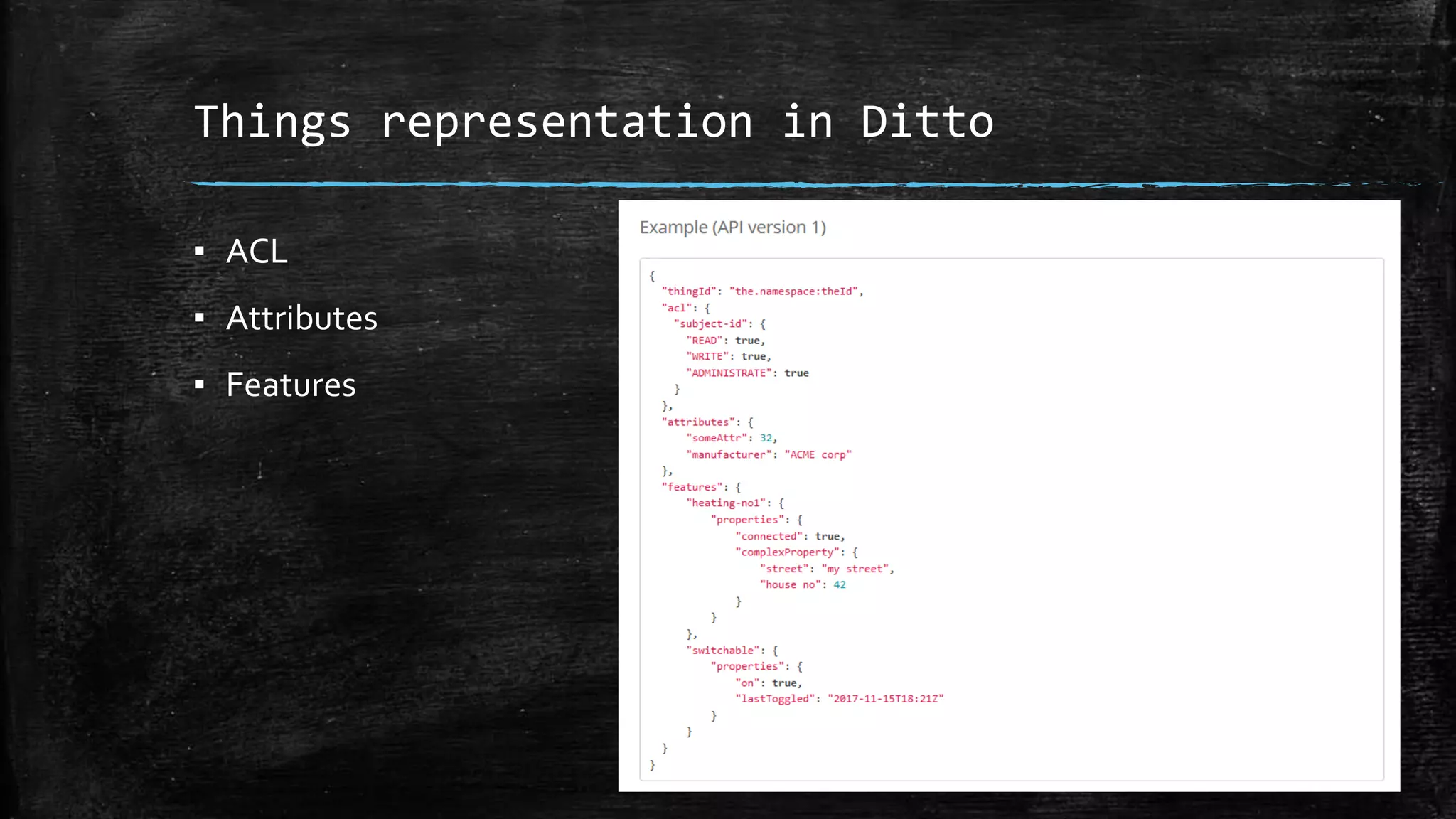The width and height of the screenshot is (1456, 819).
Task: Select the 'Features' bullet item
Action: (291, 385)
